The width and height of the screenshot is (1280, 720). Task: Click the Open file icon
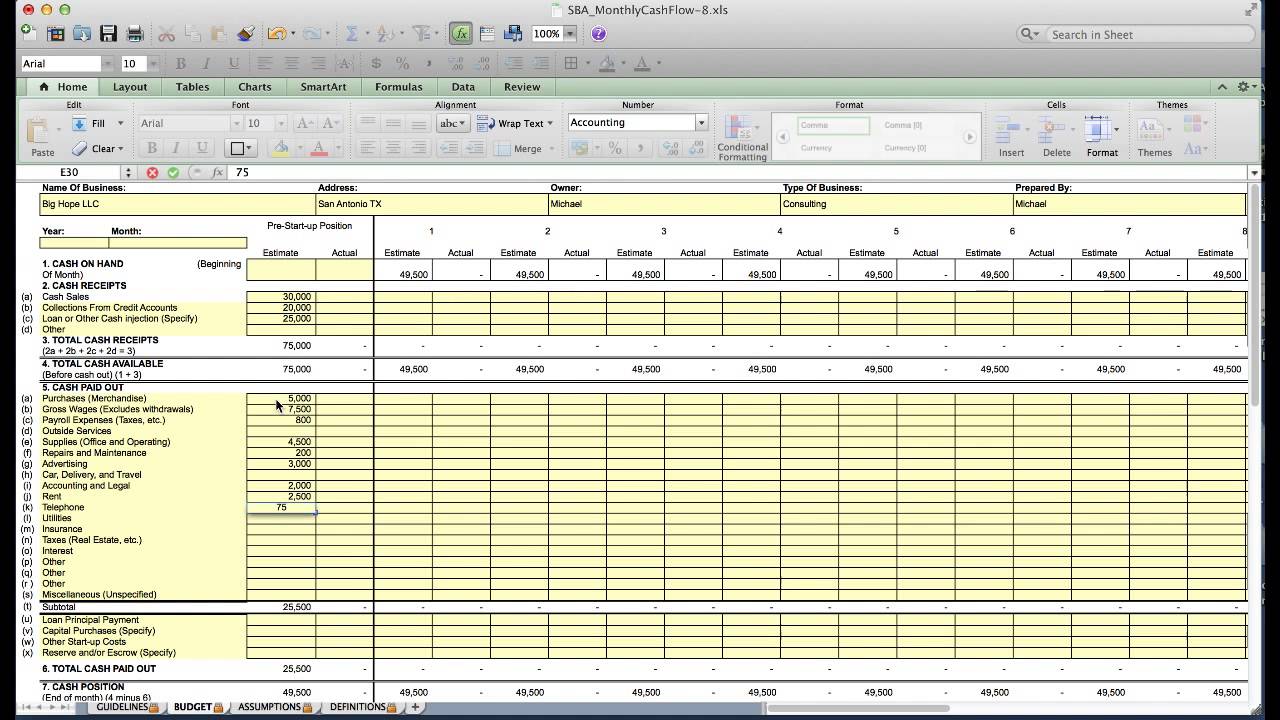82,33
